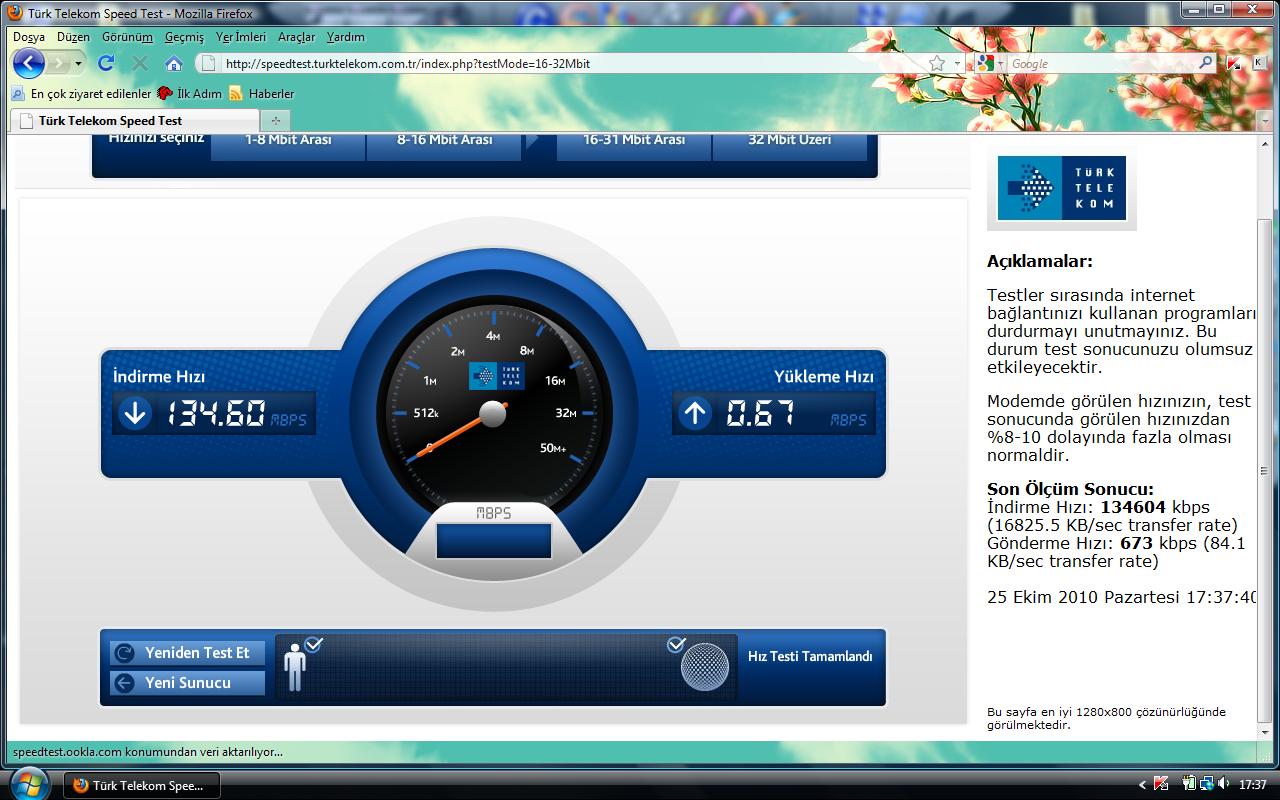Viewport: 1280px width, 800px height.
Task: Click the Back navigation arrow in Firefox
Action: click(29, 63)
